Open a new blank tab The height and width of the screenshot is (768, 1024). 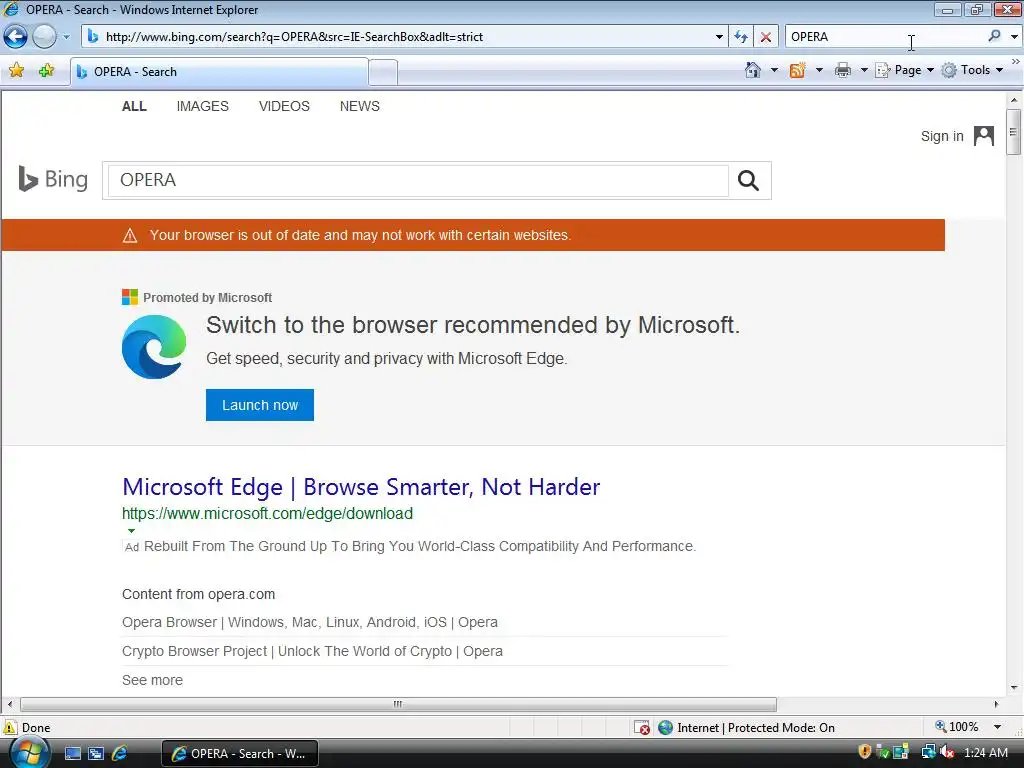tap(383, 72)
